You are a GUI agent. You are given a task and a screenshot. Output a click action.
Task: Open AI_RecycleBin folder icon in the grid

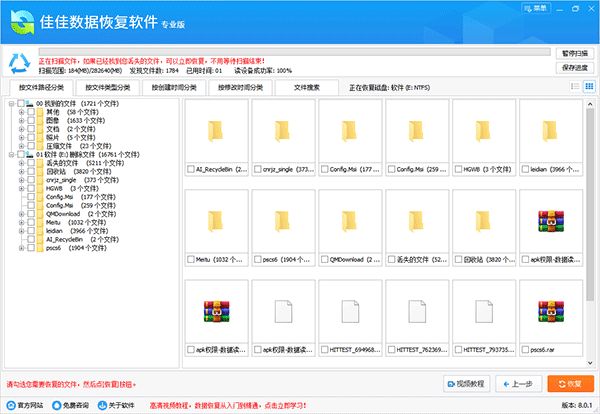[x=216, y=131]
